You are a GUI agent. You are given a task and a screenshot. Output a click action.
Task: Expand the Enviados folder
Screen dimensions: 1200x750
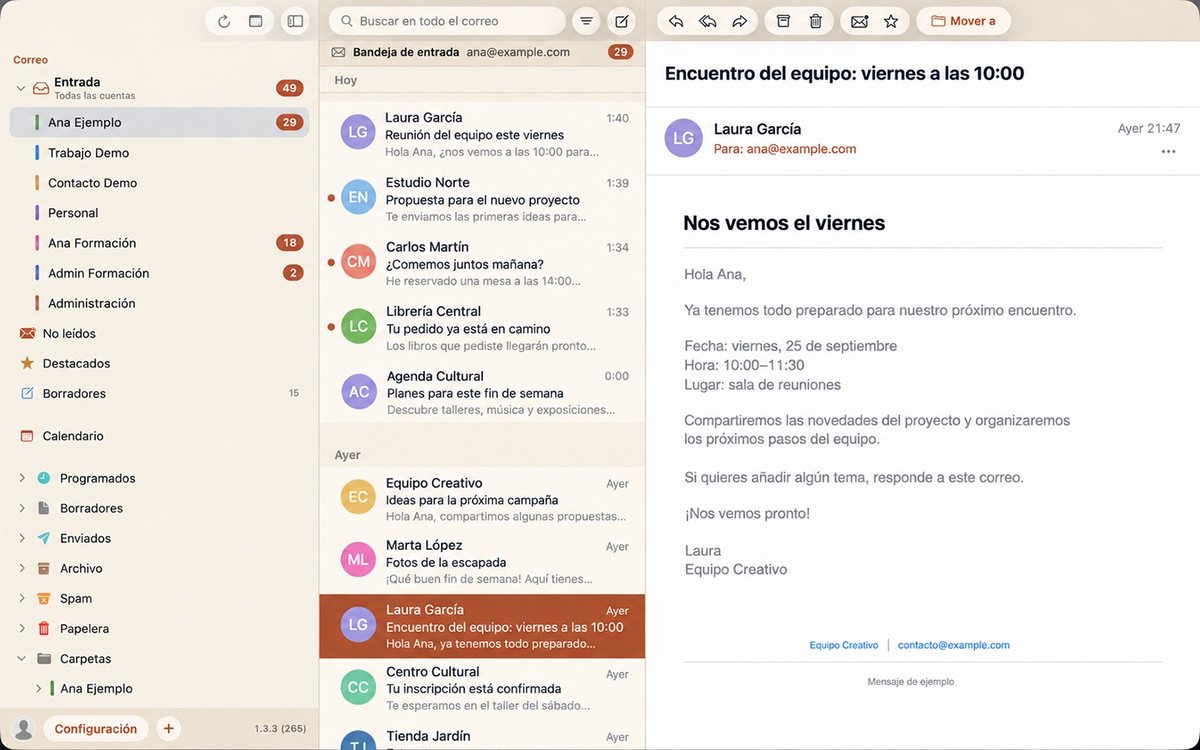[x=22, y=538]
